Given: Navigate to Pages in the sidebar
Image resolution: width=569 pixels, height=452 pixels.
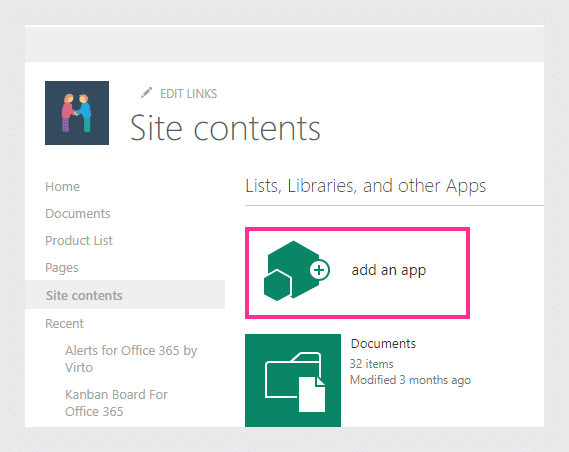Looking at the screenshot, I should 62,268.
